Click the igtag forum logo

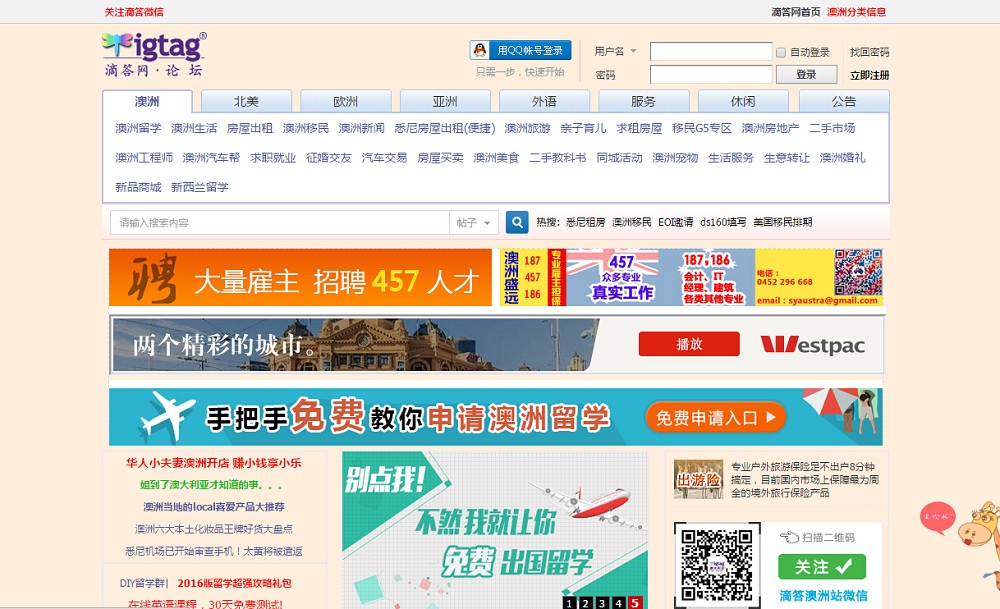click(154, 54)
